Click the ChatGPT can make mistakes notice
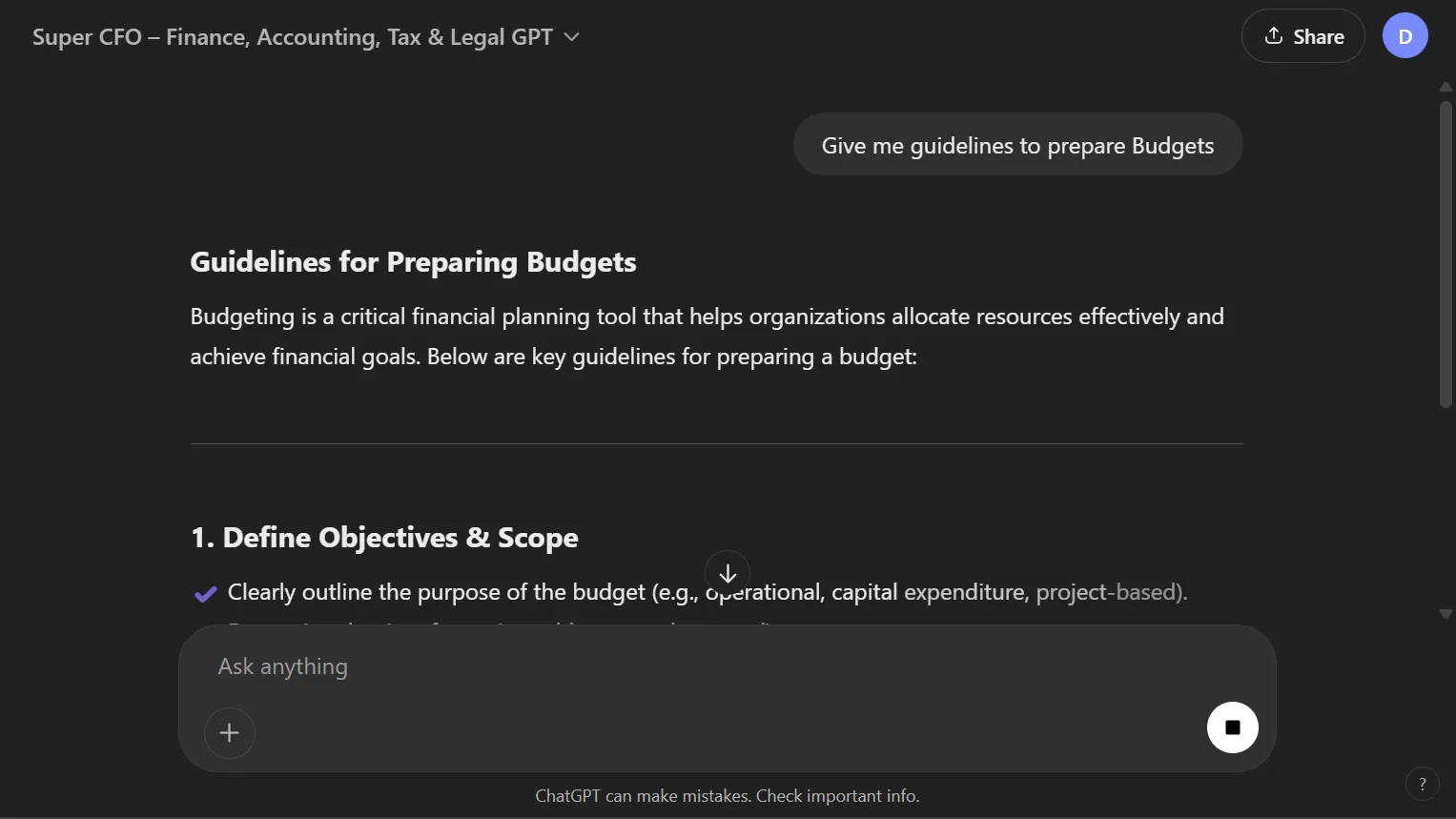The height and width of the screenshot is (819, 1456). click(727, 796)
